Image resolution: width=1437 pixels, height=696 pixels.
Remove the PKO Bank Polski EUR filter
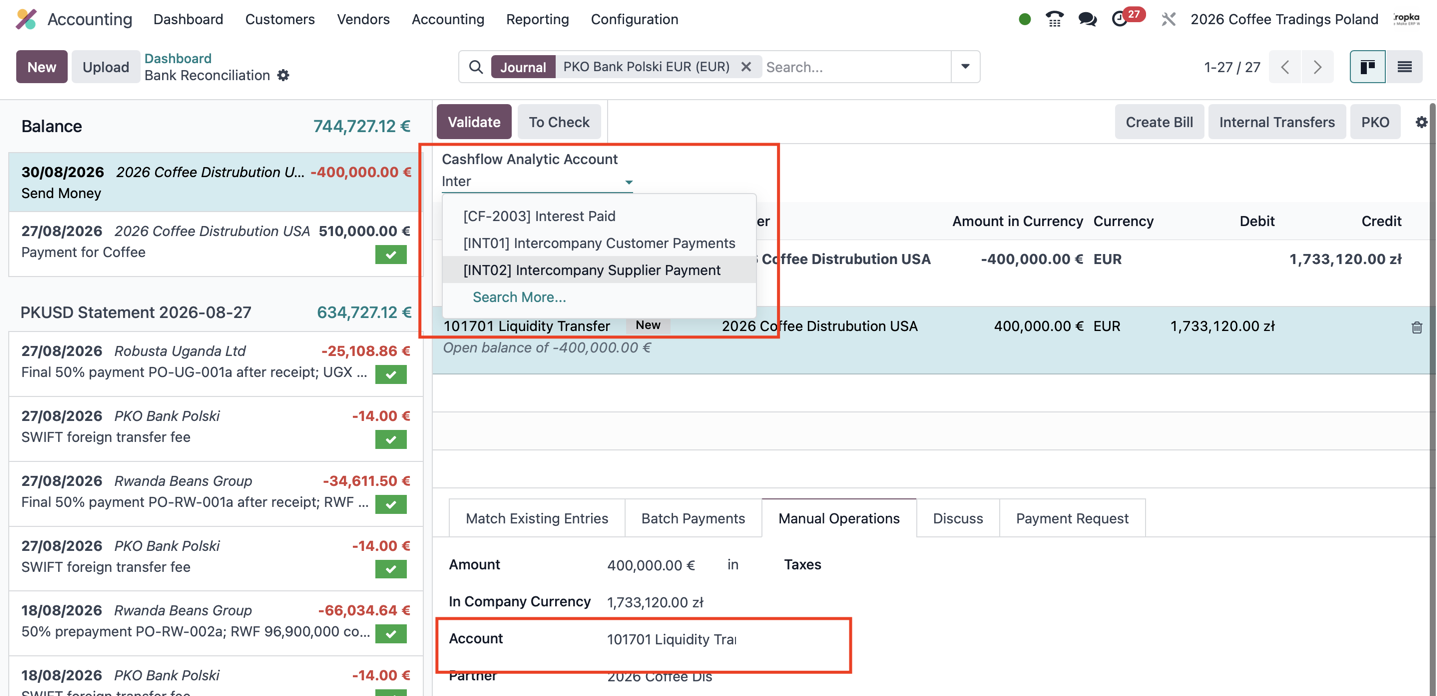pyautogui.click(x=746, y=67)
